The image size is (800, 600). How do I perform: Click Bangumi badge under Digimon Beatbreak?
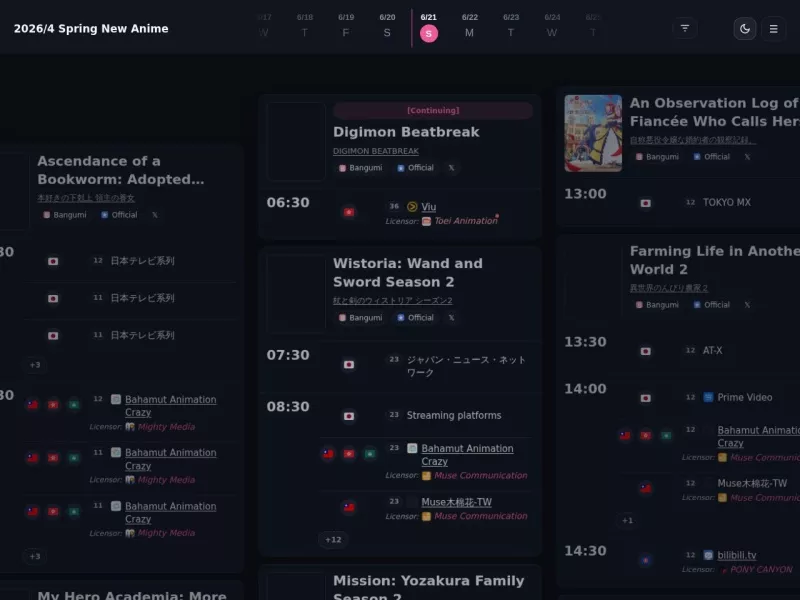pyautogui.click(x=361, y=168)
